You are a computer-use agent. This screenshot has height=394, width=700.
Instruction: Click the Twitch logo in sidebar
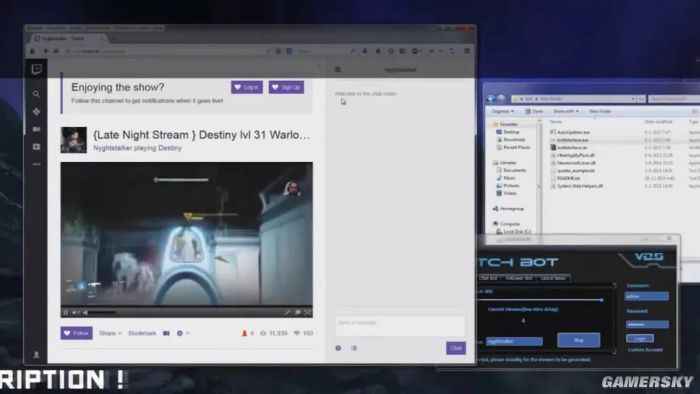pyautogui.click(x=37, y=69)
